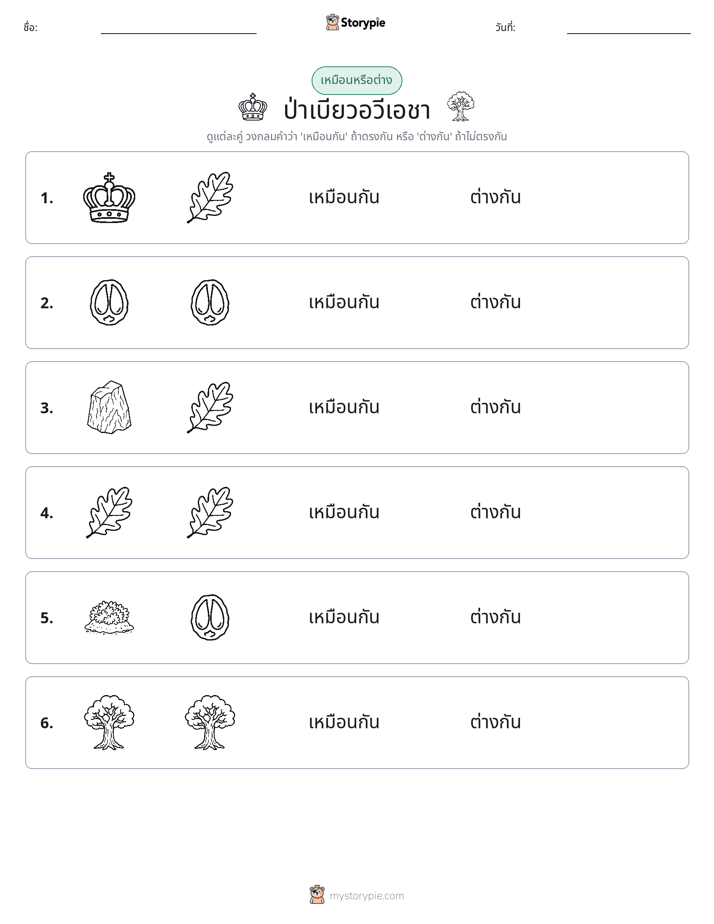Viewport: 714px width, 924px height.
Task: Click the 'เหมือนหรือต่าง' green badge
Action: coord(356,80)
